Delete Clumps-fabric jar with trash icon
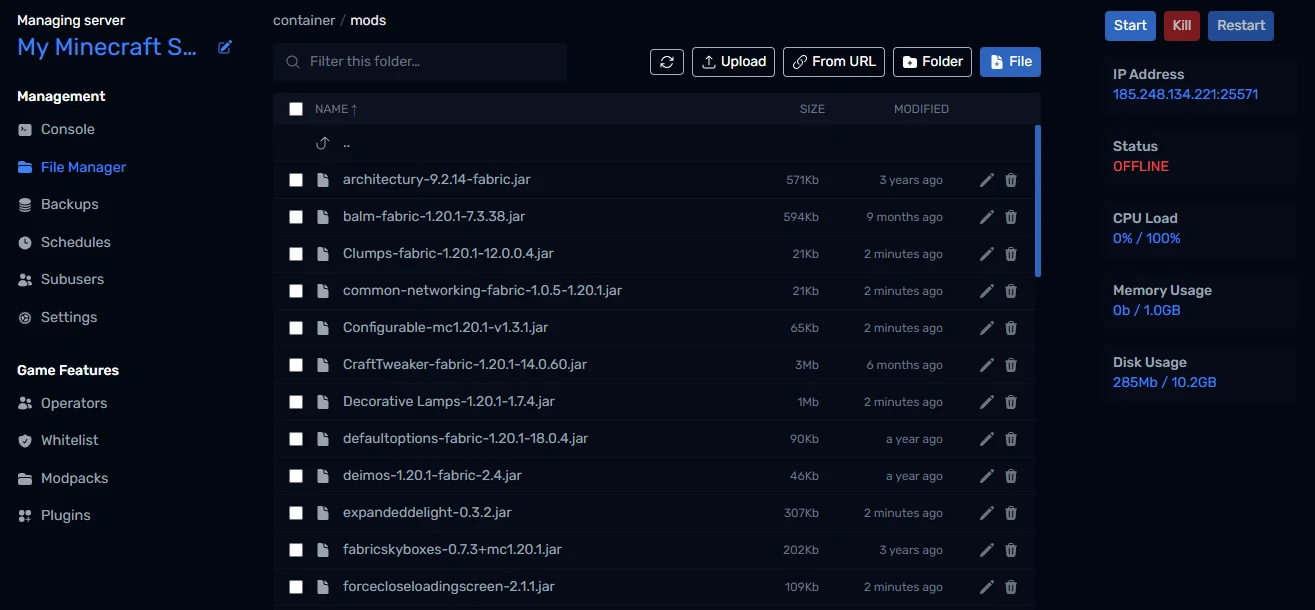Screen dimensions: 1315x610 1011,254
